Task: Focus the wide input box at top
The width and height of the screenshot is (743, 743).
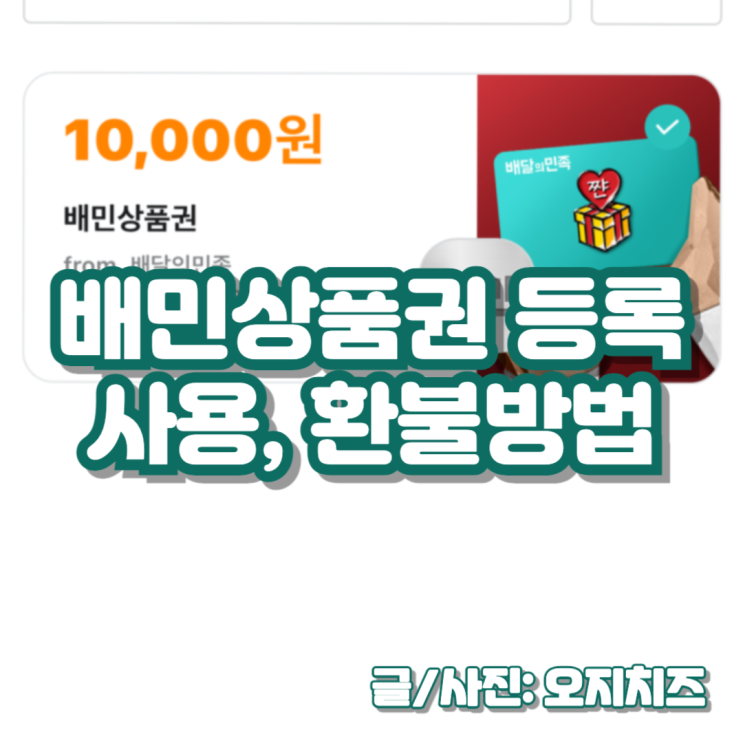Action: pyautogui.click(x=297, y=11)
